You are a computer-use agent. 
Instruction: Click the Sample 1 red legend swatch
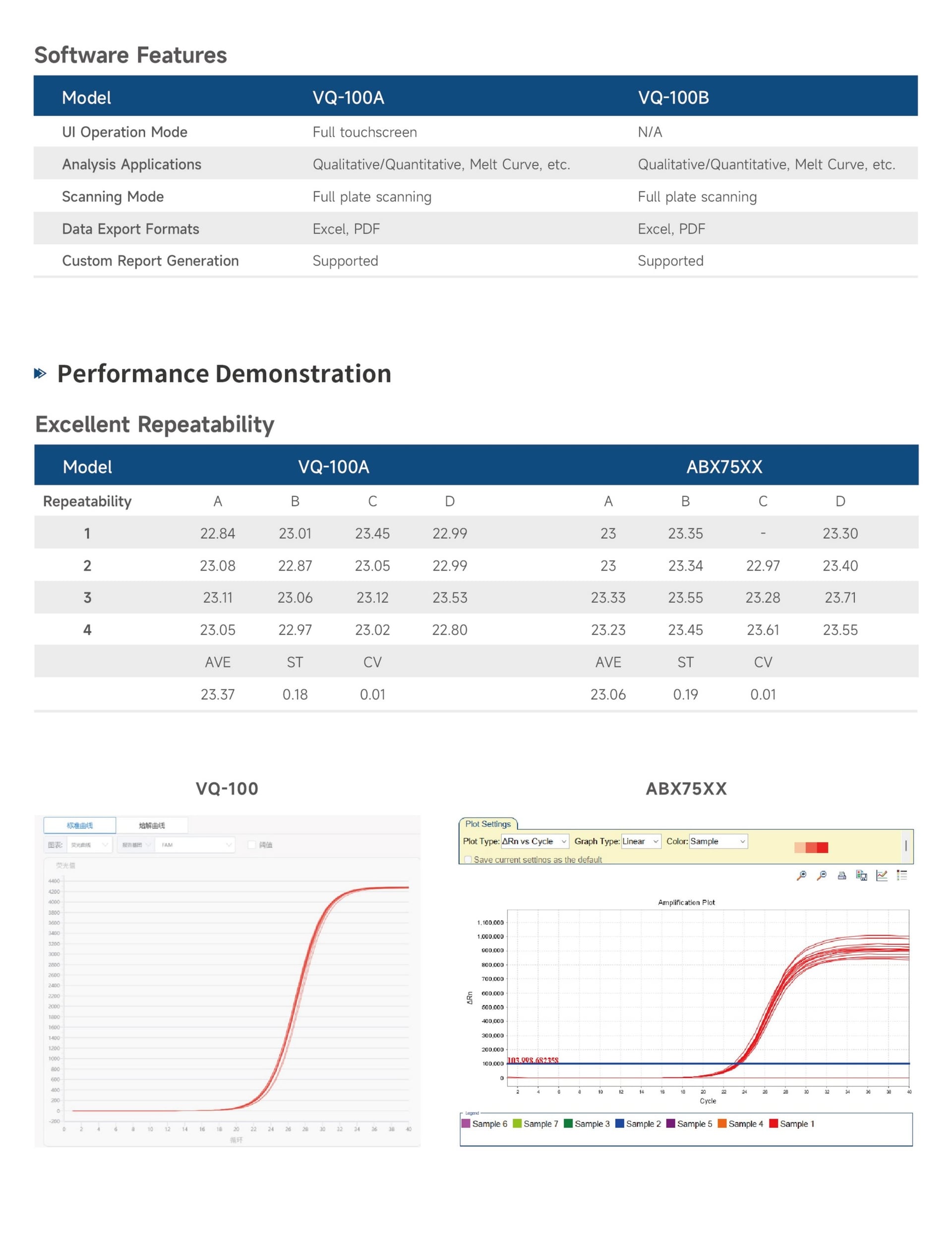click(x=773, y=1124)
